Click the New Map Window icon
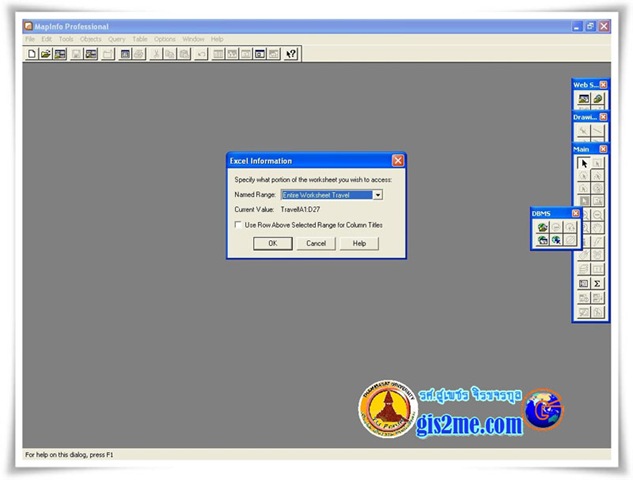 232,54
